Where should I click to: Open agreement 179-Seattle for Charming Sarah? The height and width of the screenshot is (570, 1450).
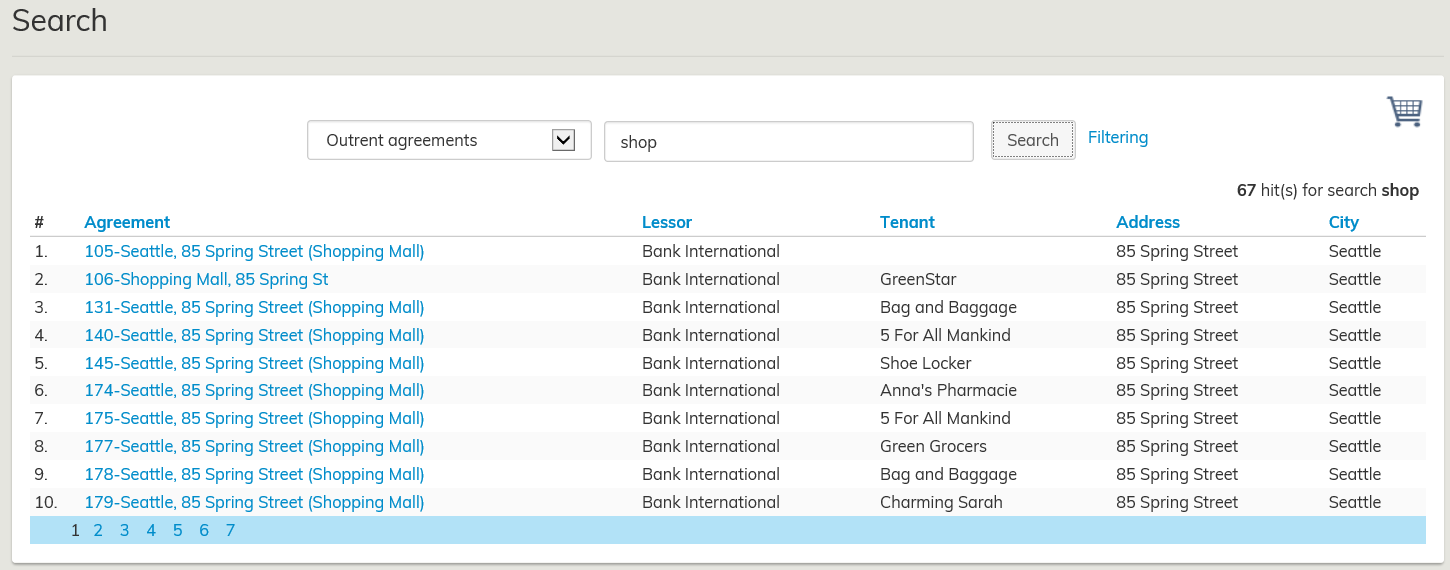coord(254,503)
